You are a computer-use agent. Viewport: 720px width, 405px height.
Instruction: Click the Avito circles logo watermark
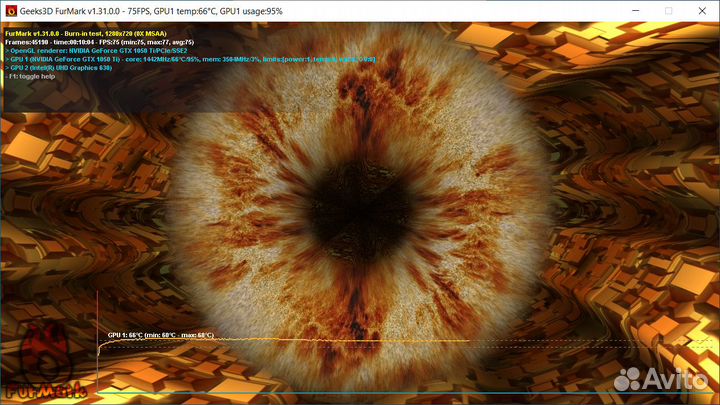(x=630, y=379)
